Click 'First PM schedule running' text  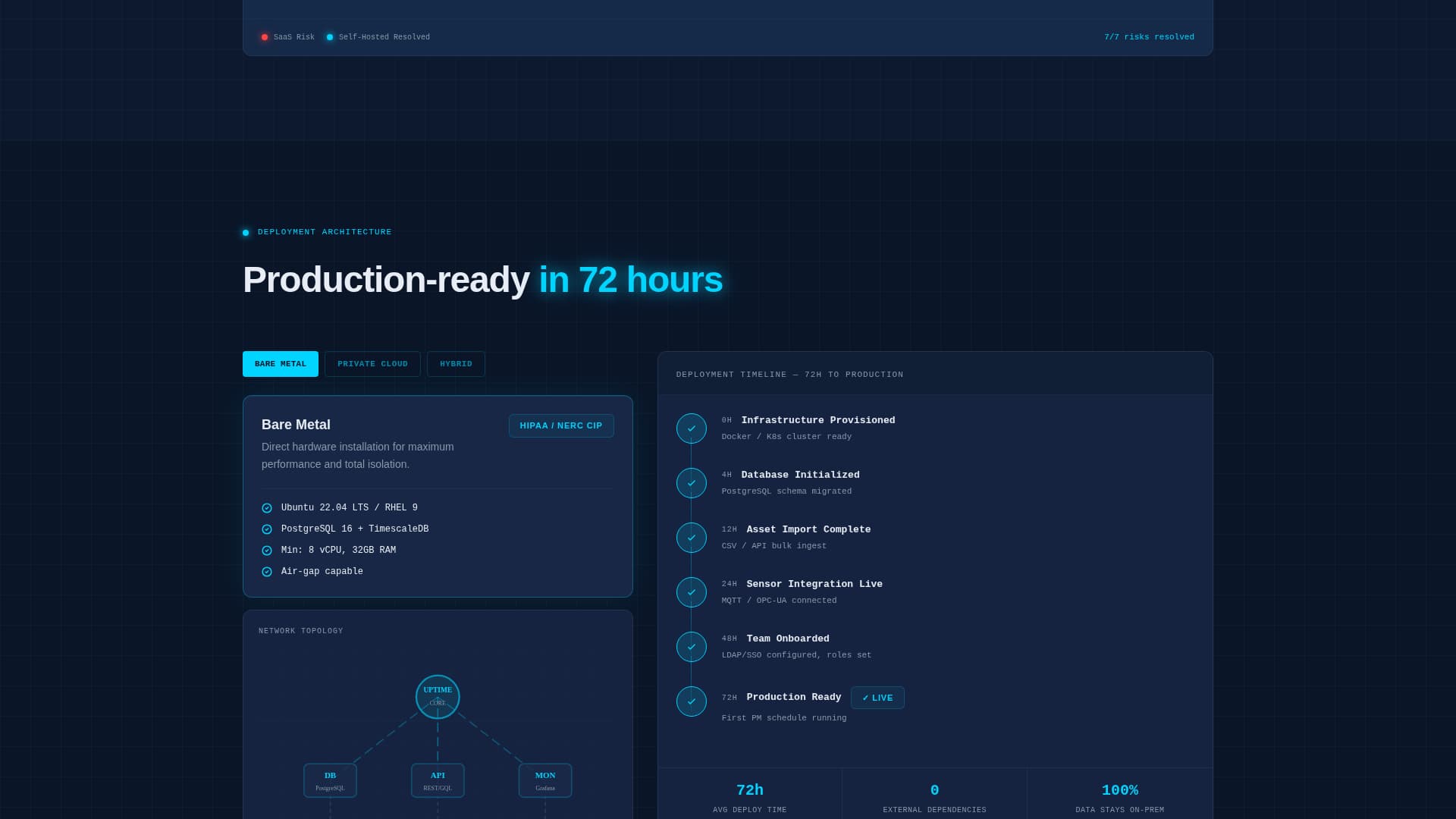click(x=784, y=718)
